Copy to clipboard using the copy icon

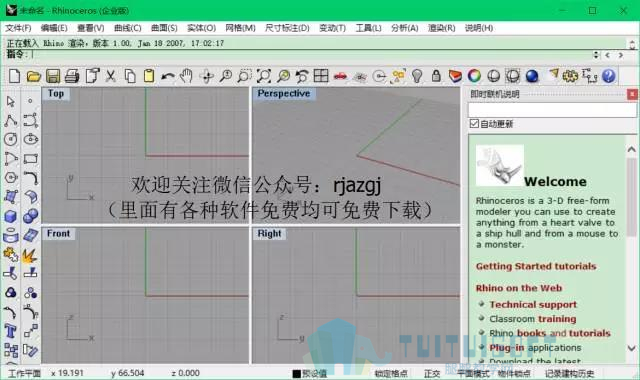click(x=130, y=76)
